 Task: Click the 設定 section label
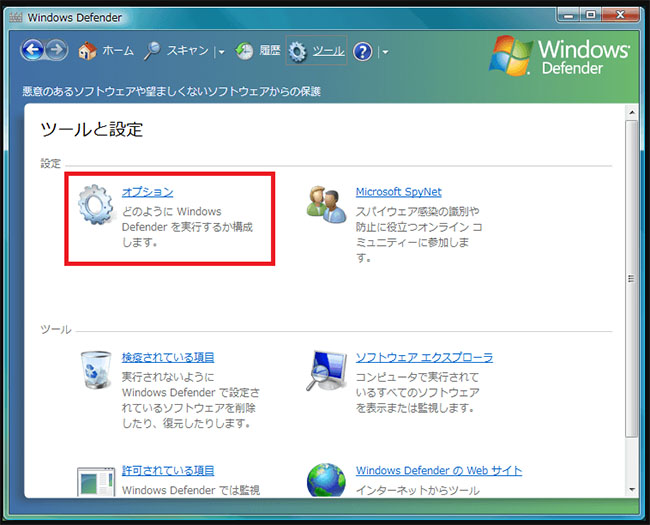tap(51, 163)
